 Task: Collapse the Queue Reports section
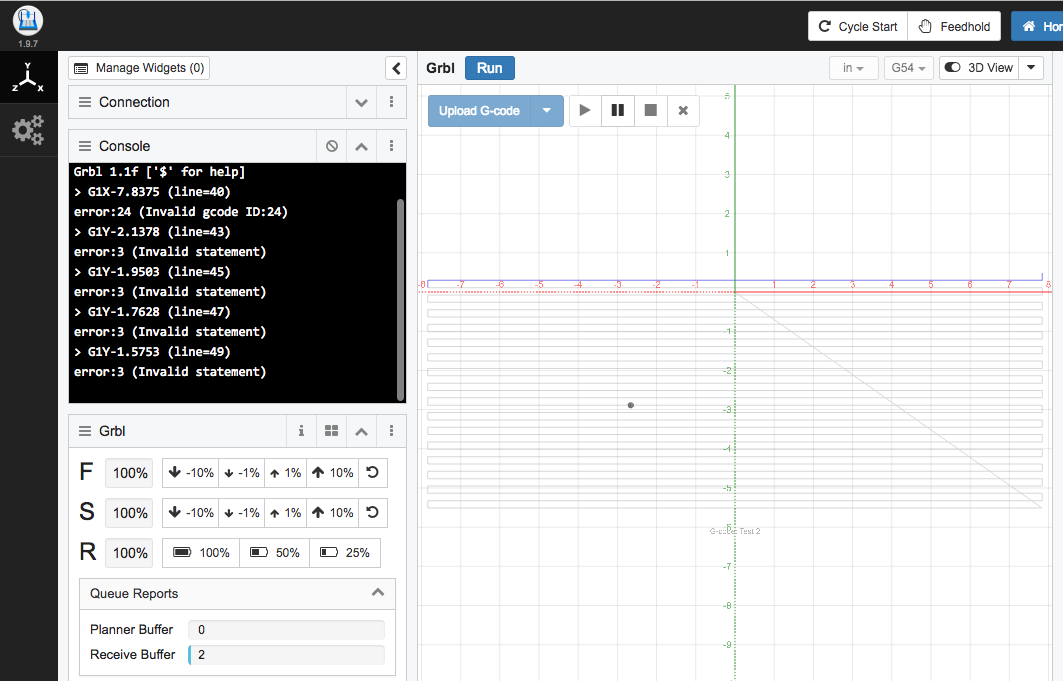point(378,593)
